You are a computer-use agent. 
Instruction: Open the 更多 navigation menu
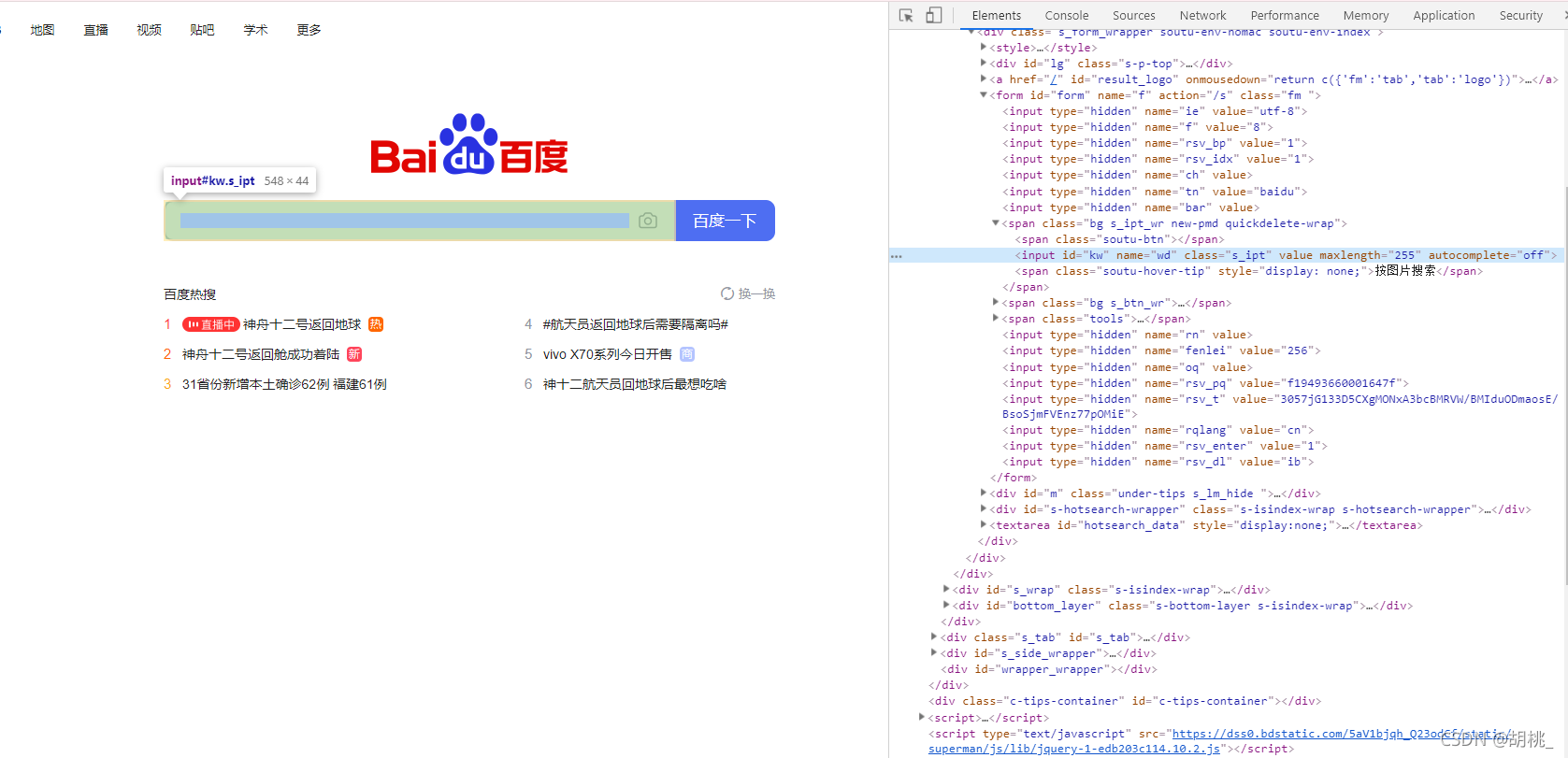309,30
